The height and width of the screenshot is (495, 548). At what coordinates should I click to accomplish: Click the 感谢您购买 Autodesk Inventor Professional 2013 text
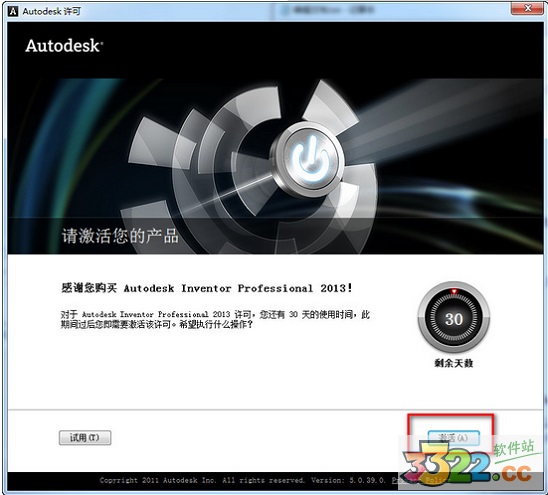(x=207, y=288)
